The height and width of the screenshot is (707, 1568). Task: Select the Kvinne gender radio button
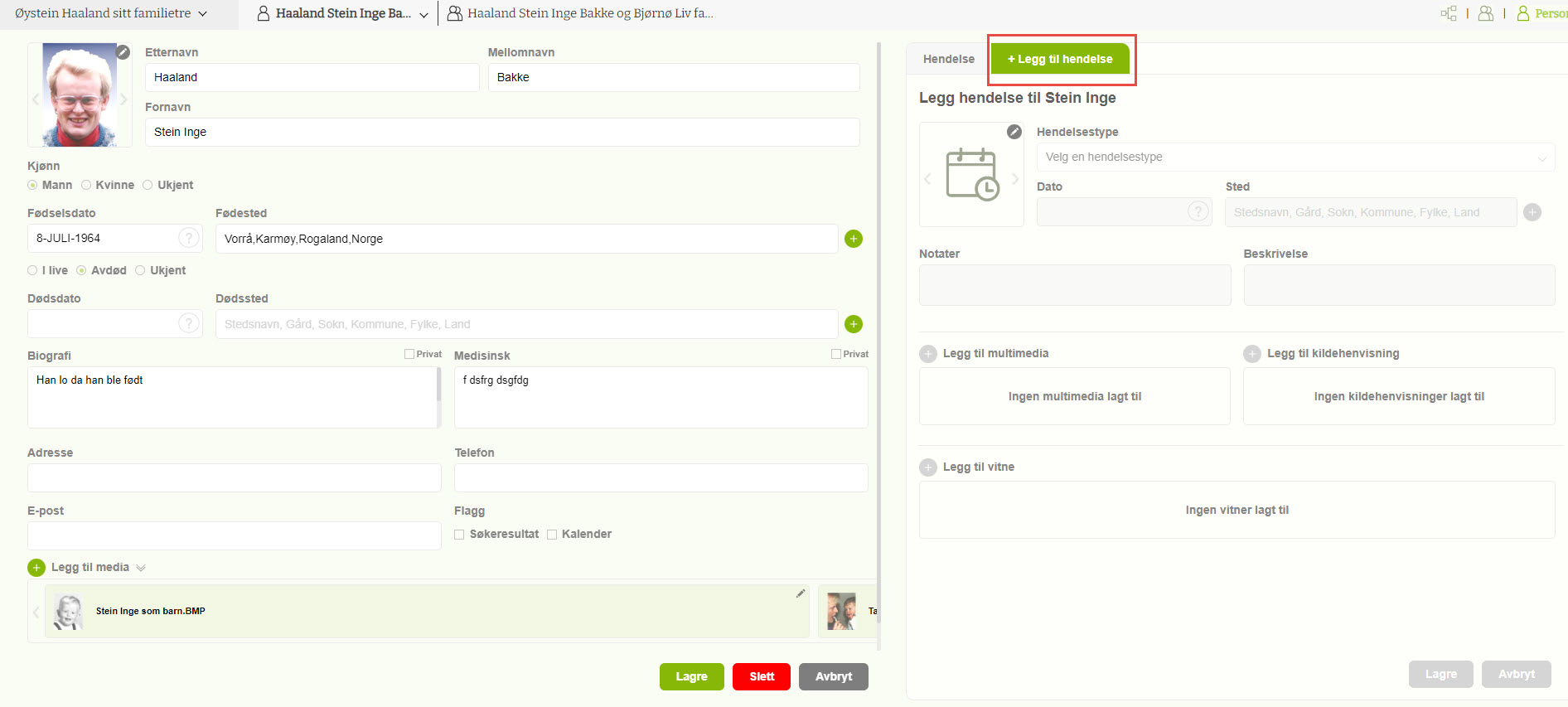point(86,185)
